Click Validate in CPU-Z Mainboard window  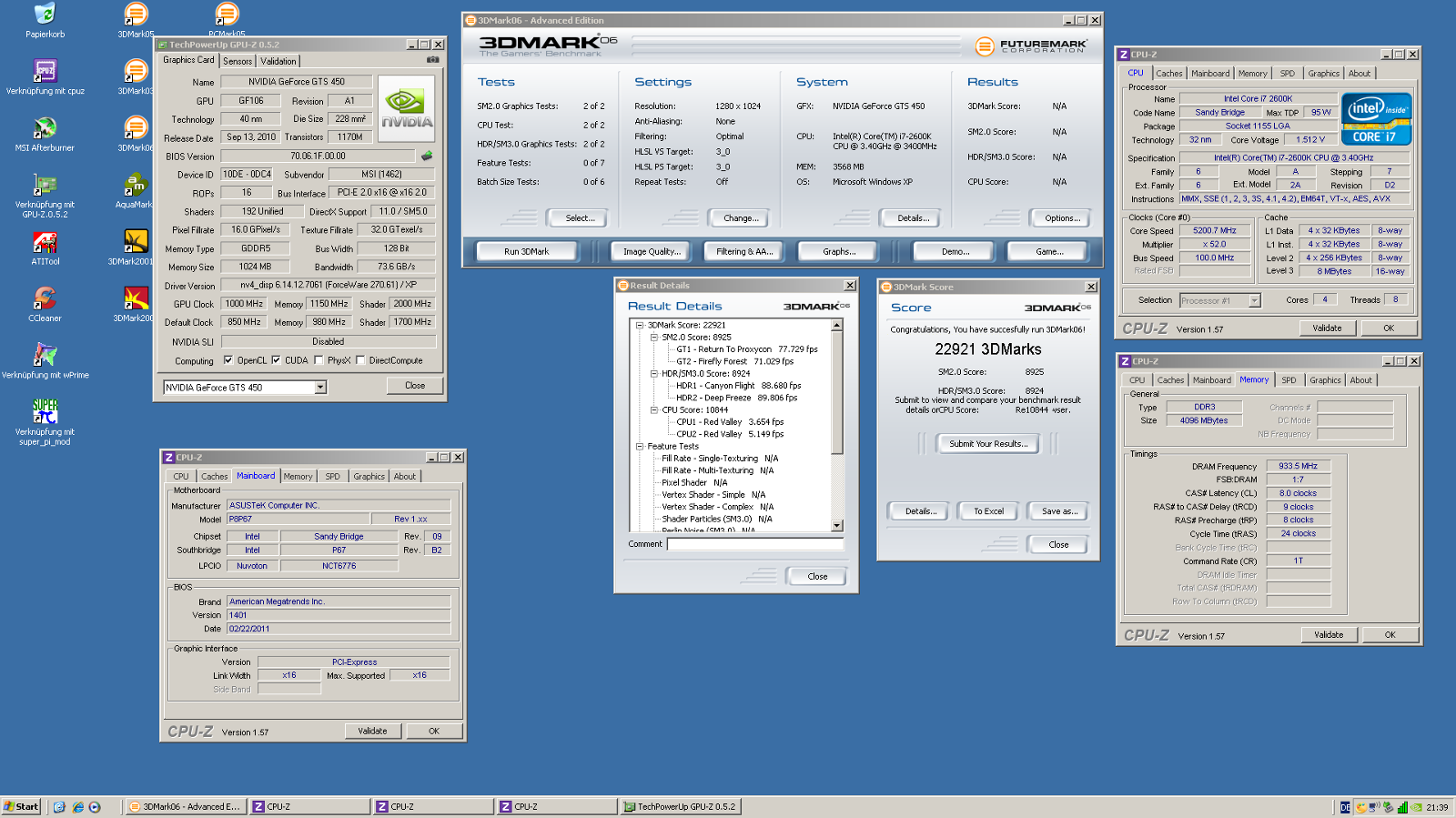372,731
